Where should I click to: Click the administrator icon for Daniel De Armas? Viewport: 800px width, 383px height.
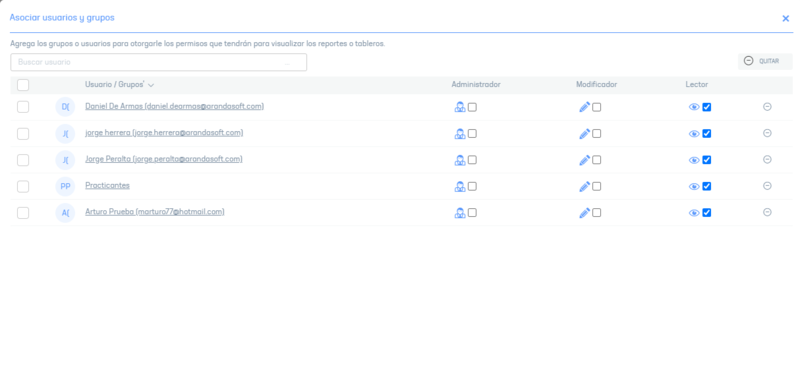460,107
